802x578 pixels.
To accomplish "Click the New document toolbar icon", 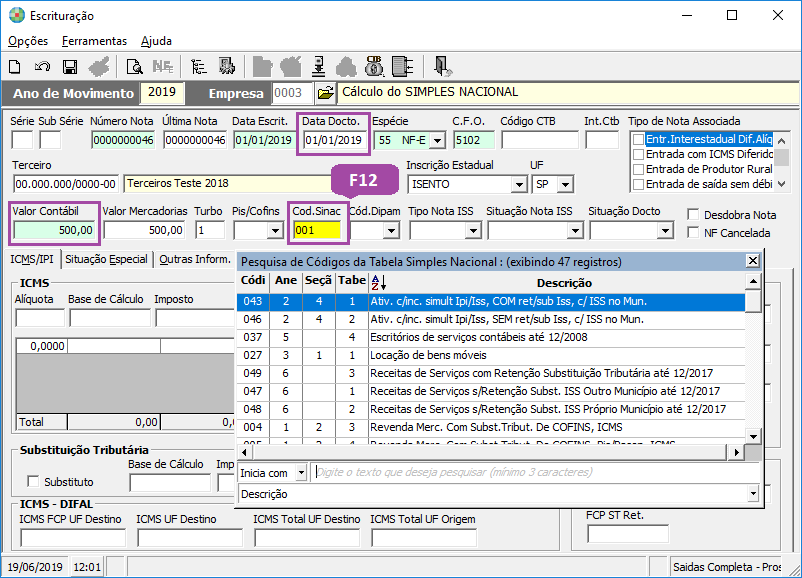I will pos(15,66).
